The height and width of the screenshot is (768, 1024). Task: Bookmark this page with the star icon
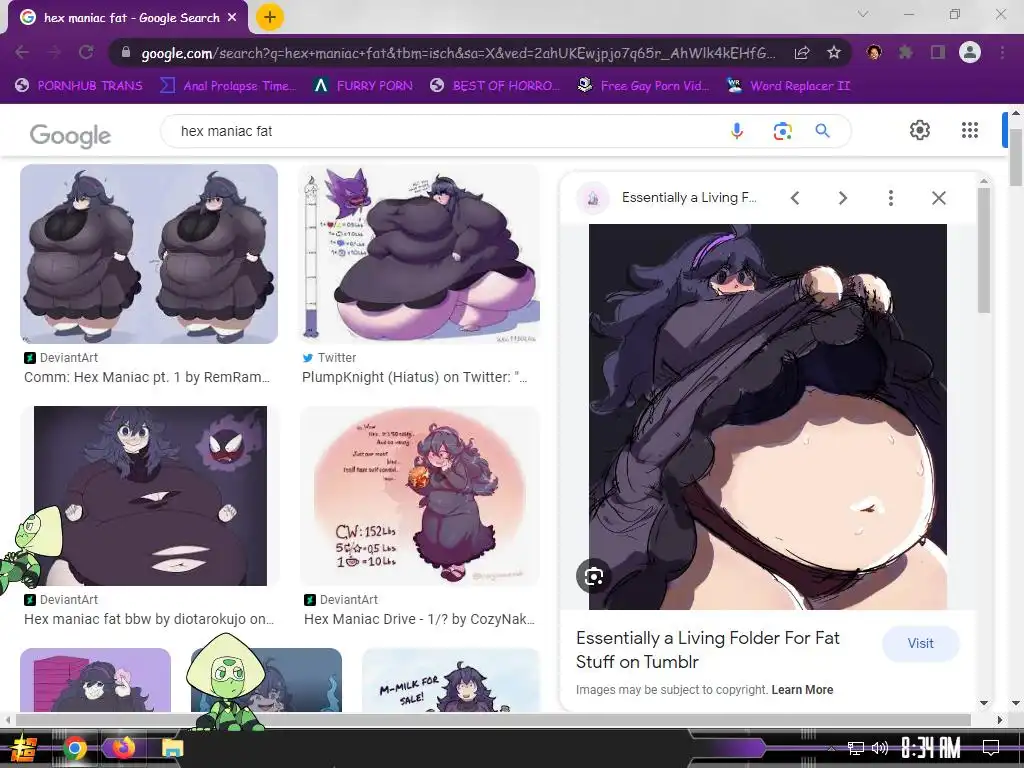click(x=834, y=52)
